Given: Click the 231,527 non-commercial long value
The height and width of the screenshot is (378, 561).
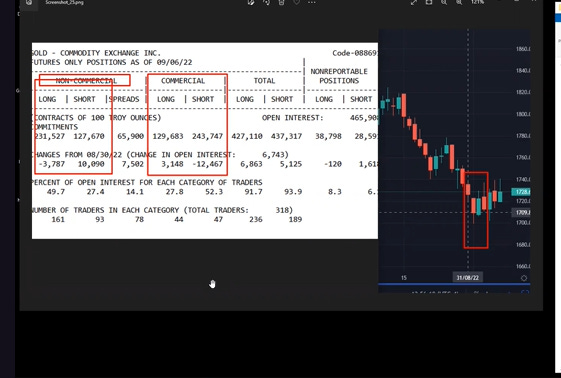Looking at the screenshot, I should point(49,136).
